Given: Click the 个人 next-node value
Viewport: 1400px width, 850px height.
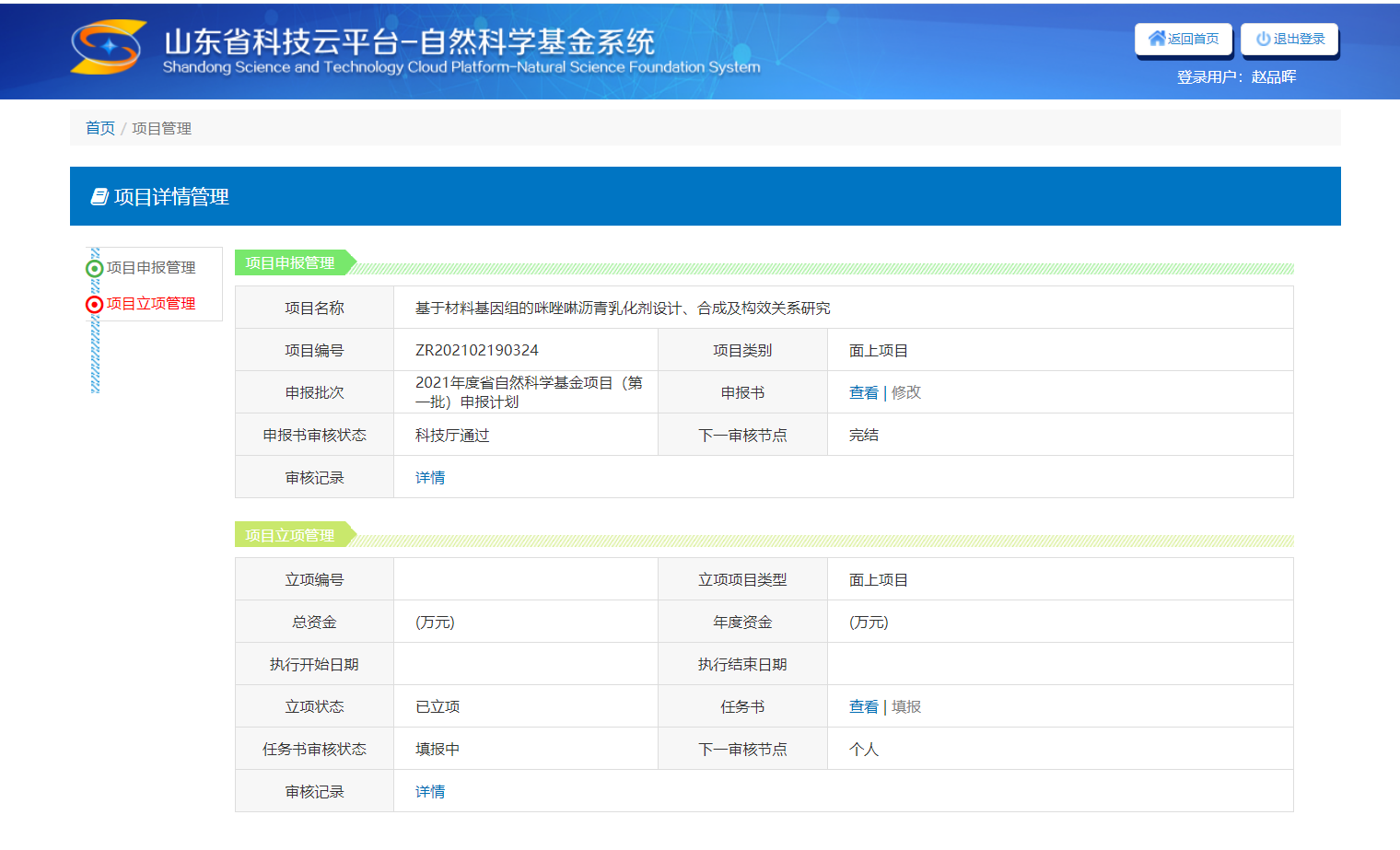Looking at the screenshot, I should 864,749.
